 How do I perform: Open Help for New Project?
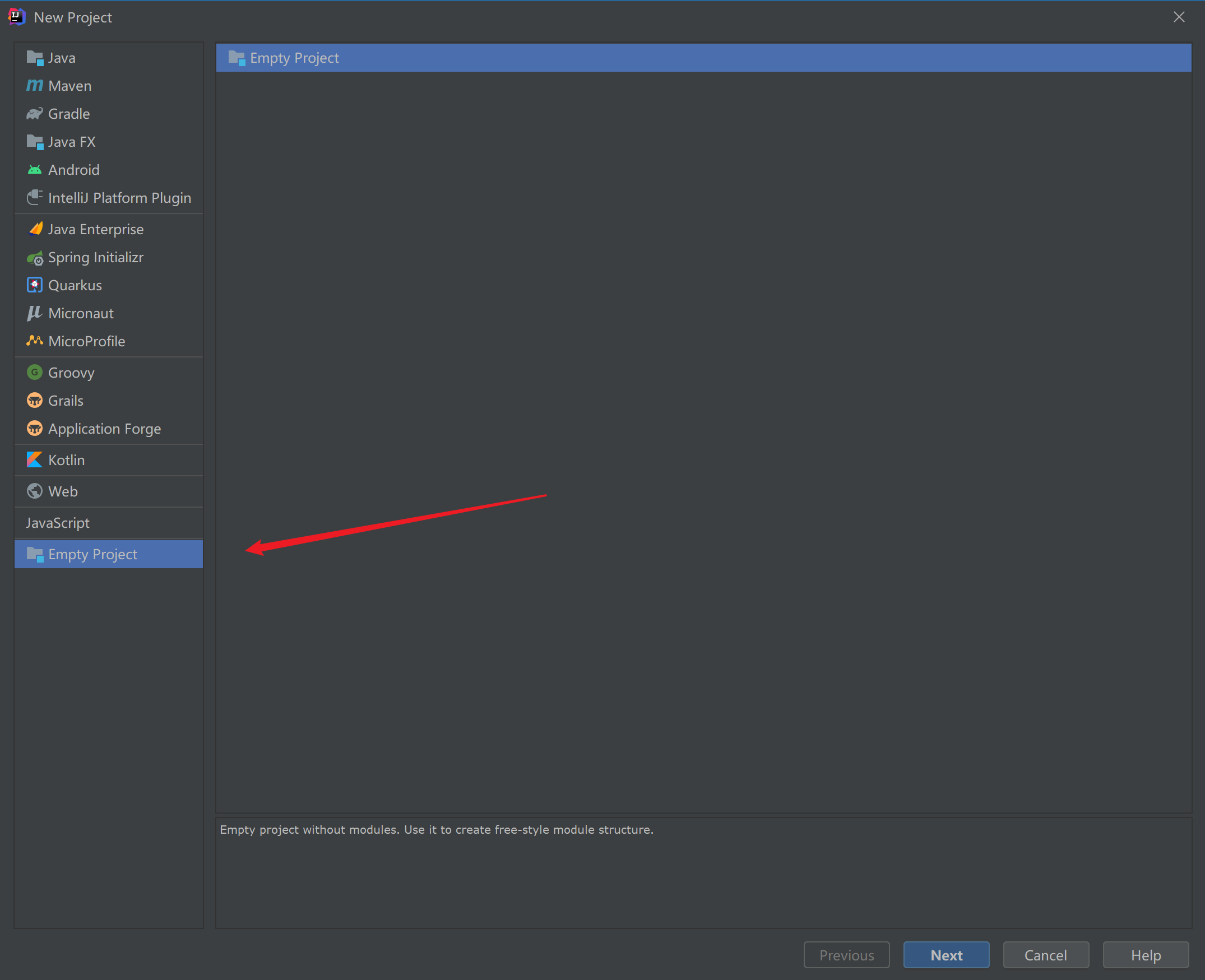pos(1145,955)
